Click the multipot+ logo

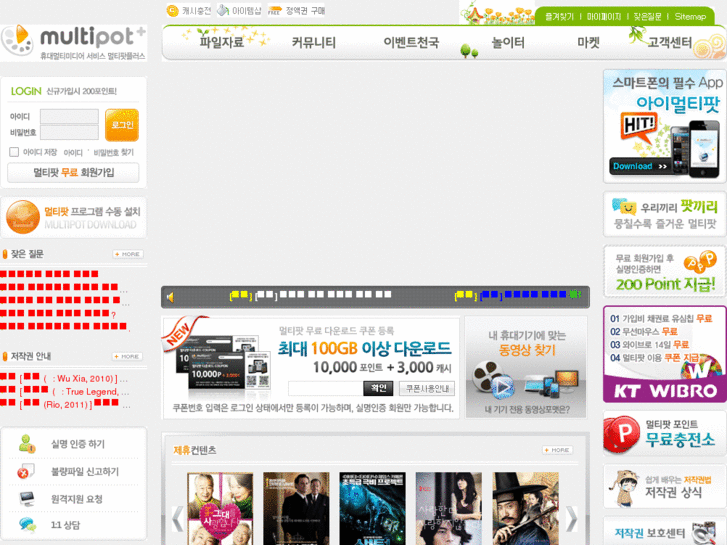click(x=74, y=43)
